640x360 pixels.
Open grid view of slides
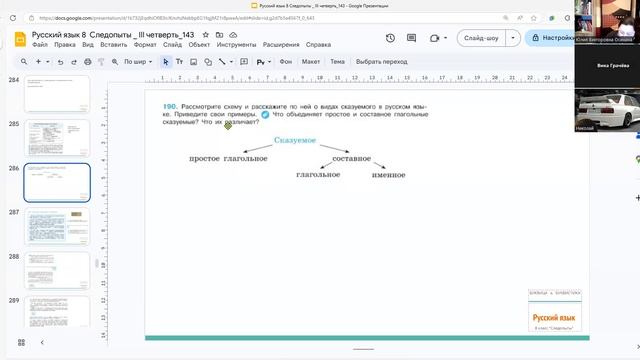22,342
